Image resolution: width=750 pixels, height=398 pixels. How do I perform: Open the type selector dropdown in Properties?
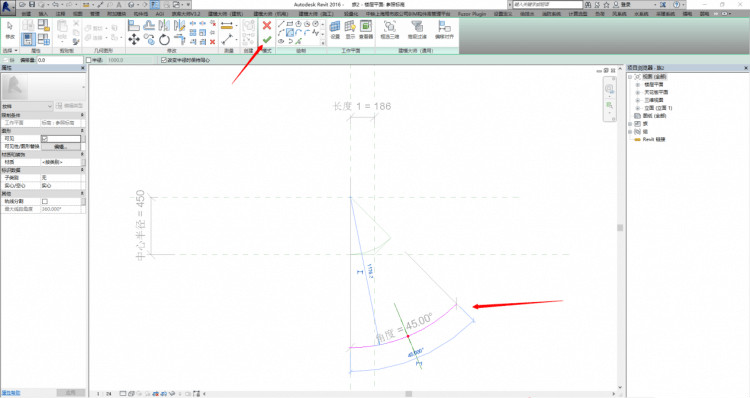pos(27,106)
